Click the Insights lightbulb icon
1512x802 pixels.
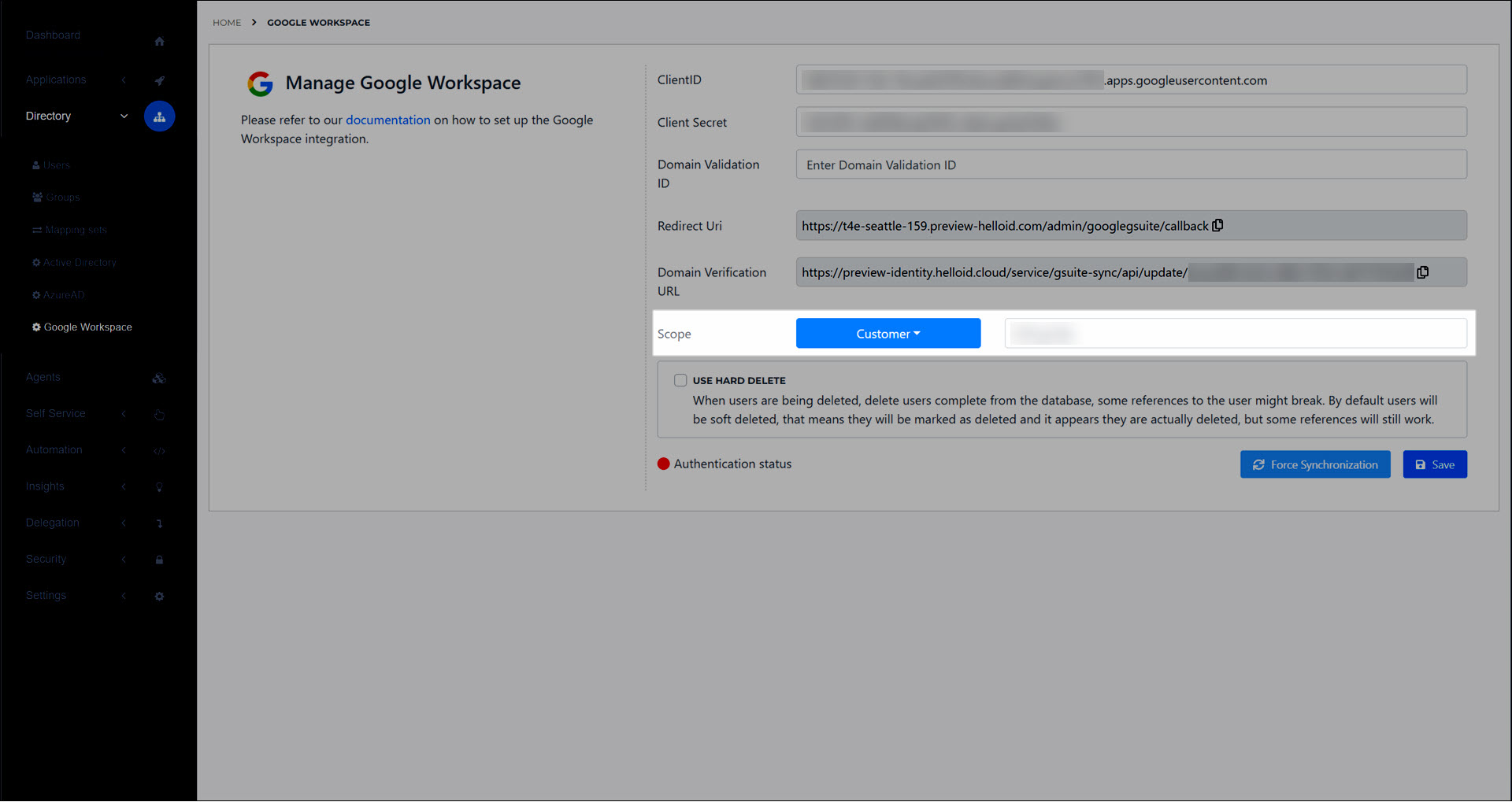click(159, 487)
